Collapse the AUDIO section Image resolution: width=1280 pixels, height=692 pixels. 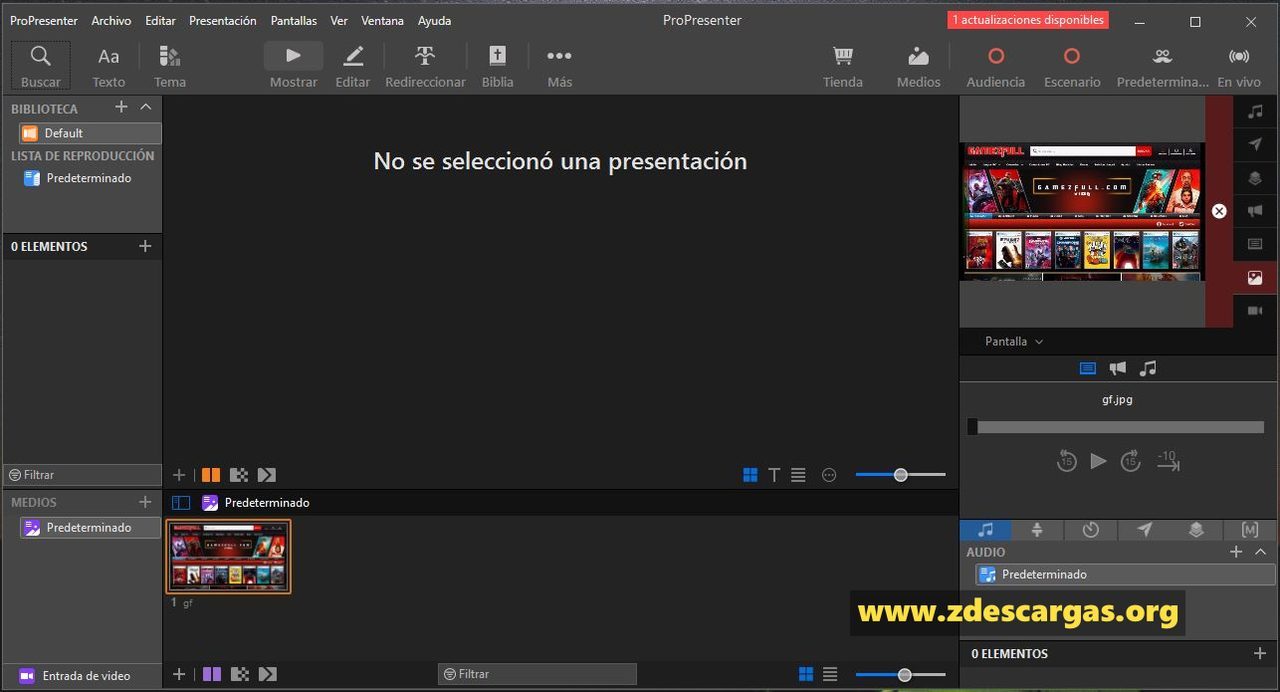(x=1260, y=552)
